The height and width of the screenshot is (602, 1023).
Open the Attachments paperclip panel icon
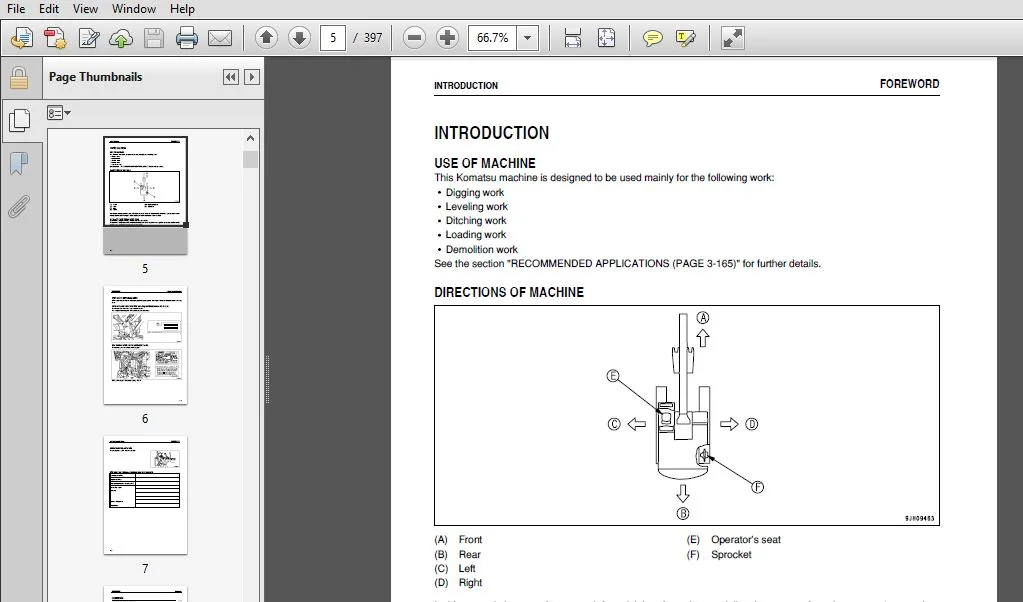[19, 207]
